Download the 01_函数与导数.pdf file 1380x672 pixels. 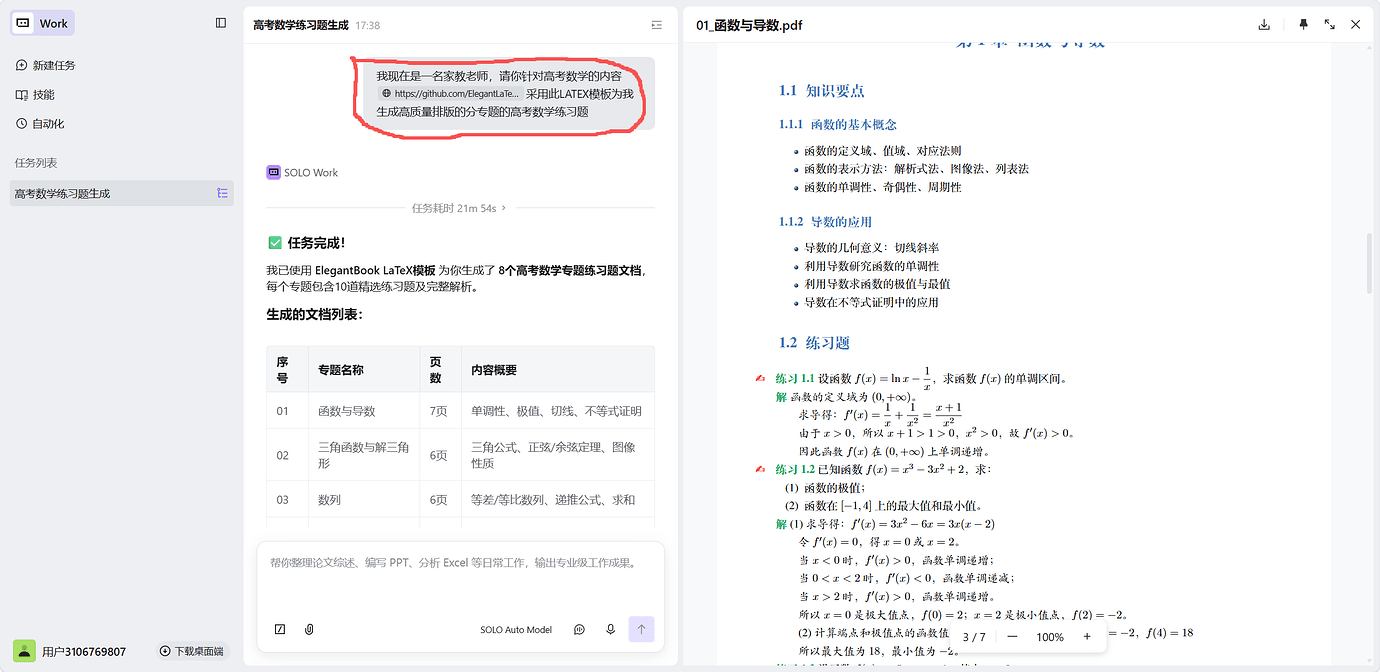[1264, 25]
